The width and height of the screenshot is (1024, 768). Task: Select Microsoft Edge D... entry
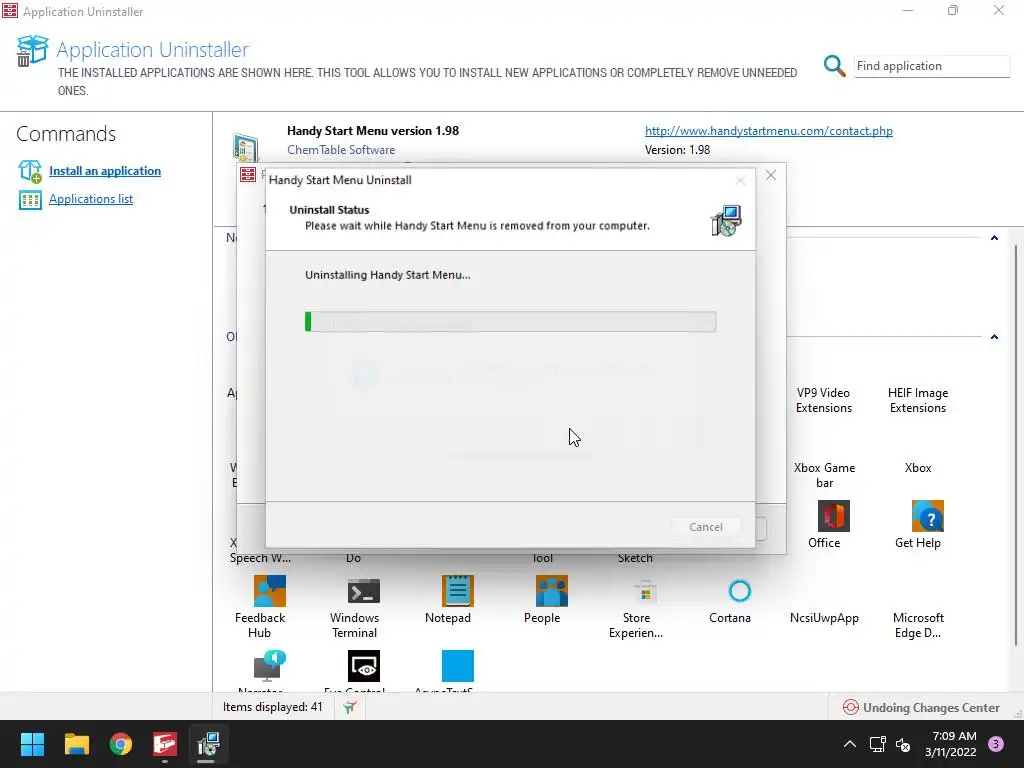point(918,625)
